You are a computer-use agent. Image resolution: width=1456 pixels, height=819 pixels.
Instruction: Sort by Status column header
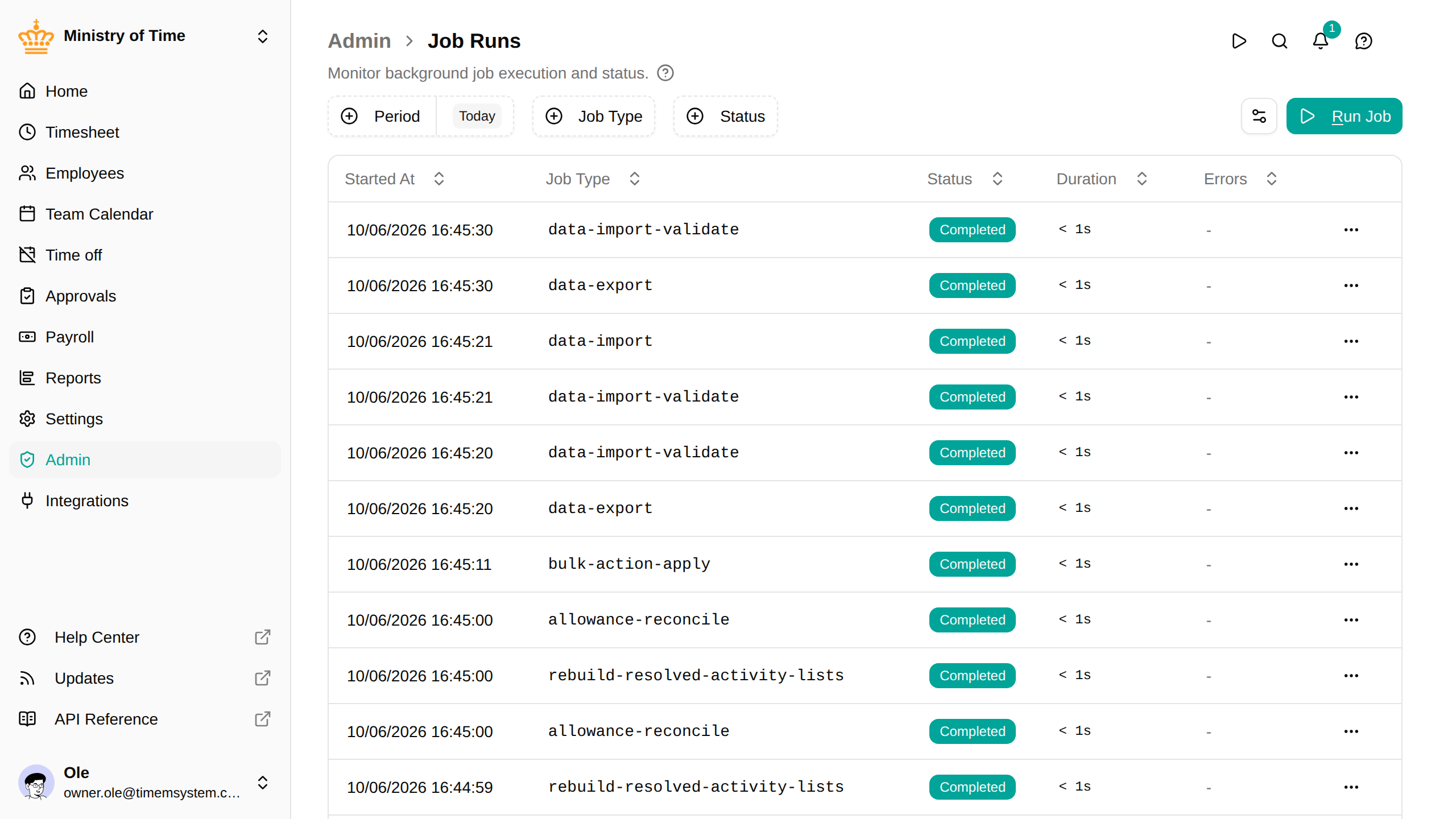coord(965,179)
